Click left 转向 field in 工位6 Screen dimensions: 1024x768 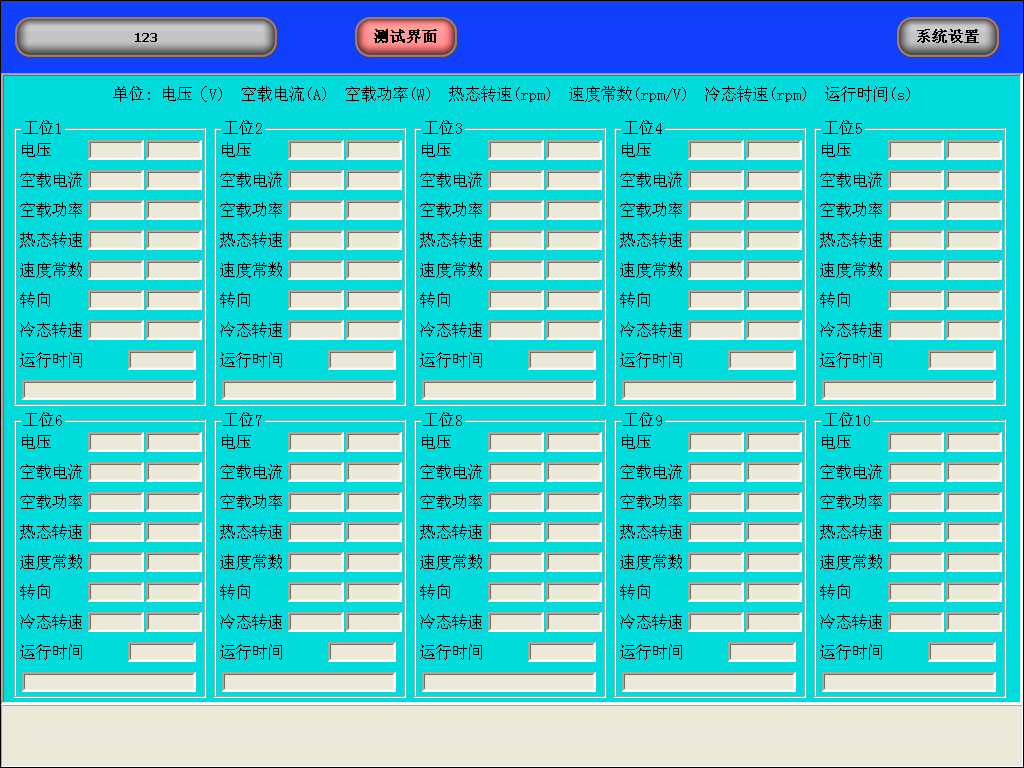(116, 592)
